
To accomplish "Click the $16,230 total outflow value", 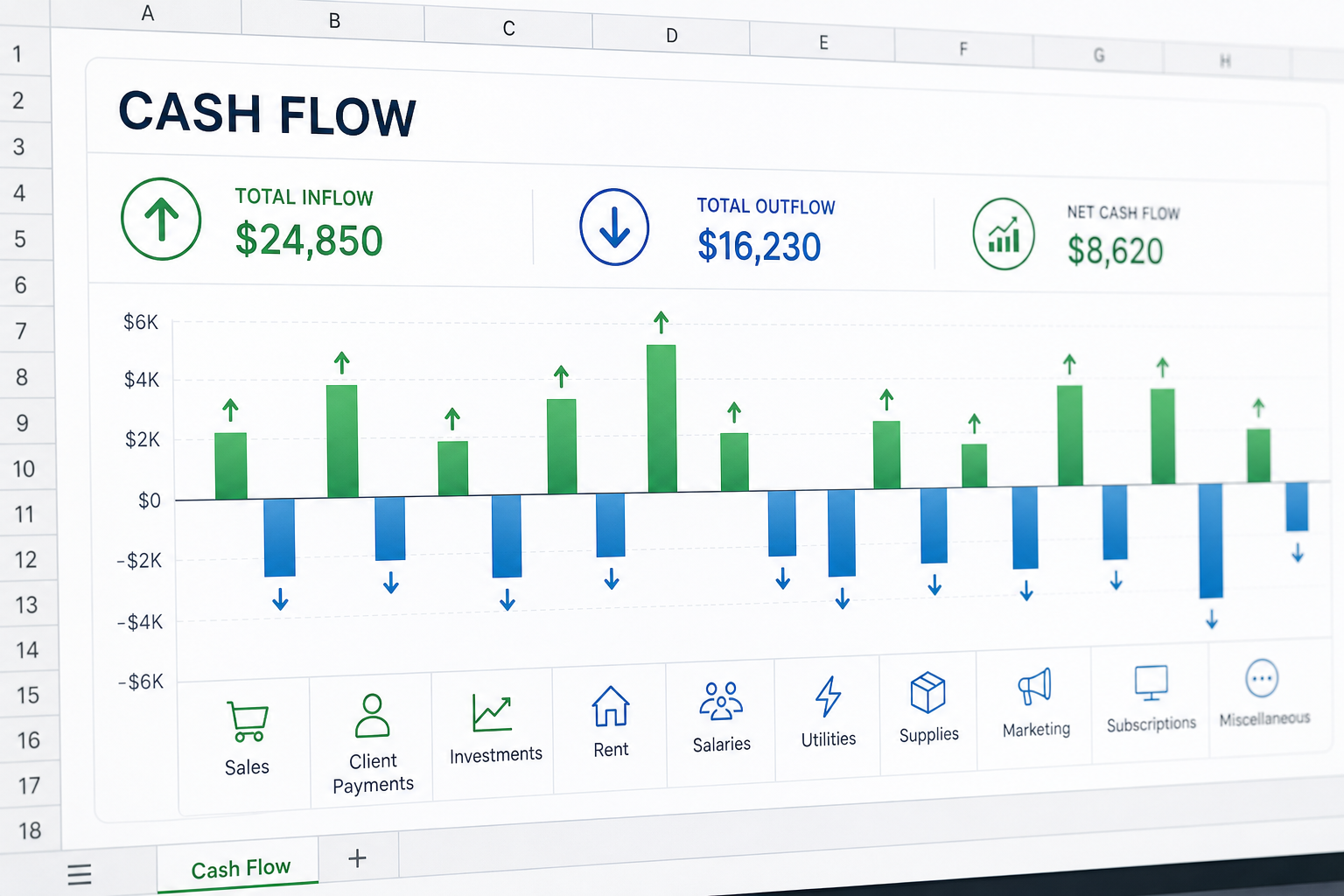I will [759, 246].
